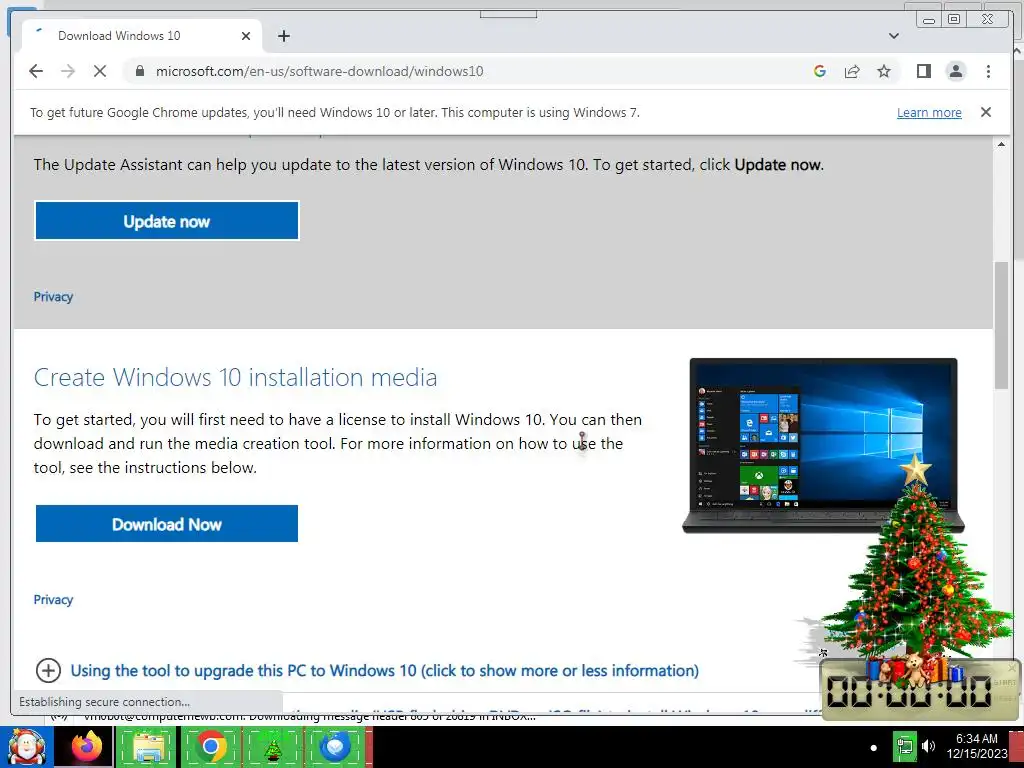The height and width of the screenshot is (768, 1024).
Task: Click the network tray icon
Action: coord(904,746)
